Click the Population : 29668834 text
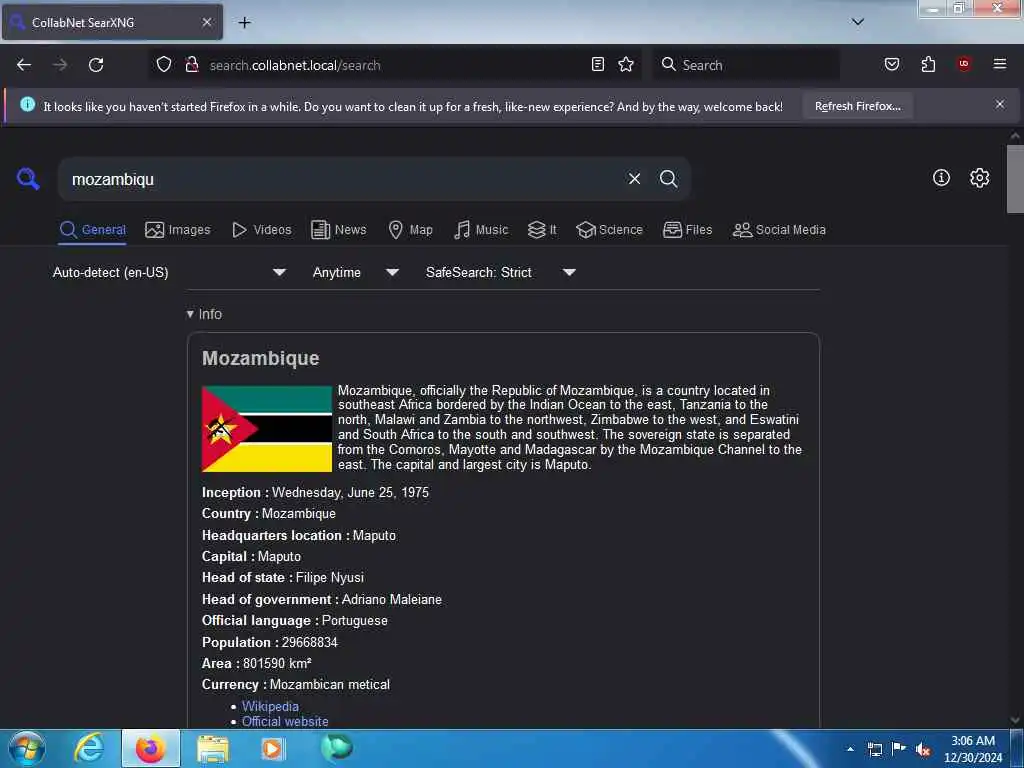The height and width of the screenshot is (768, 1024). click(x=270, y=642)
